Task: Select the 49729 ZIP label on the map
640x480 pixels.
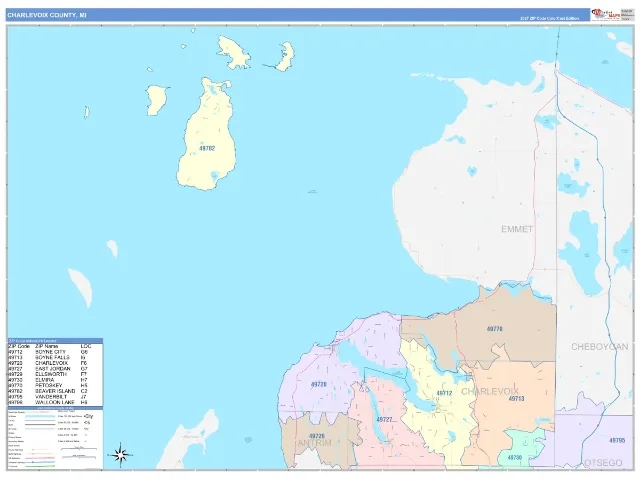Action: coord(317,436)
